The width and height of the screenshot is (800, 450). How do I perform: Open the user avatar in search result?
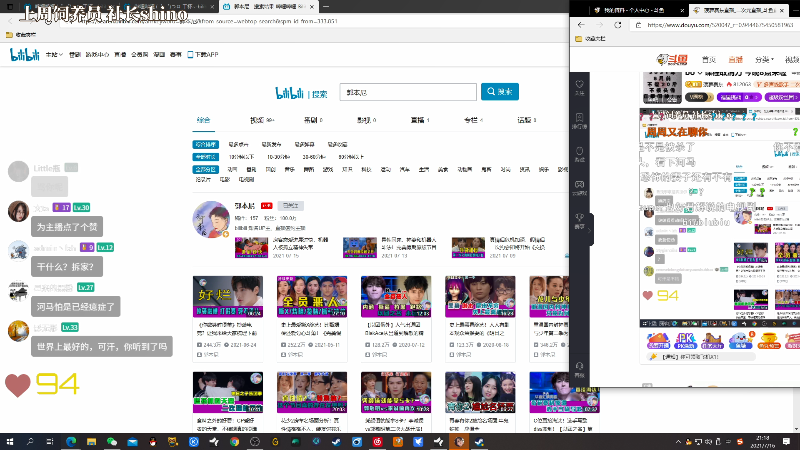point(211,219)
